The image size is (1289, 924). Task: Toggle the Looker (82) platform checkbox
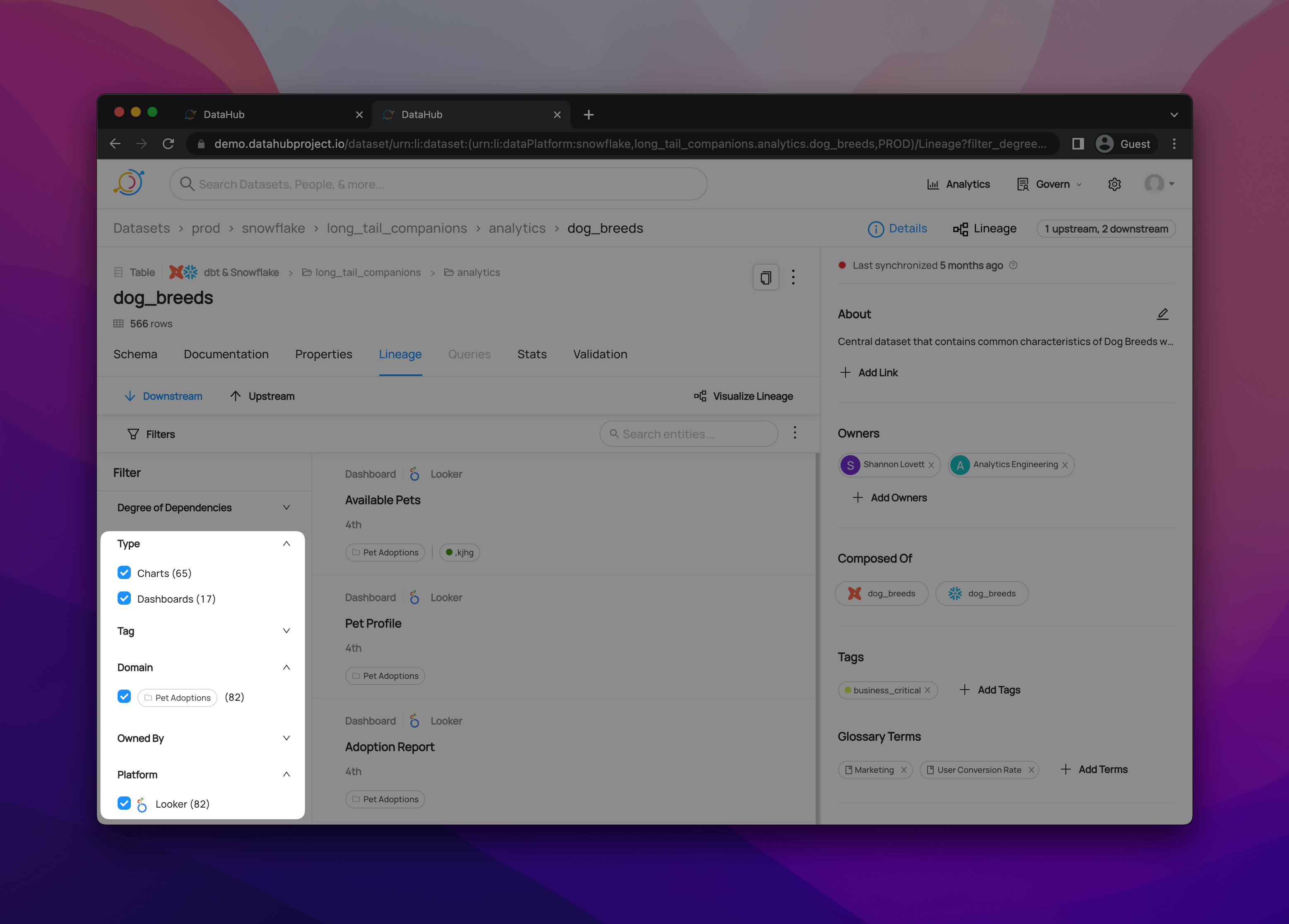[124, 803]
